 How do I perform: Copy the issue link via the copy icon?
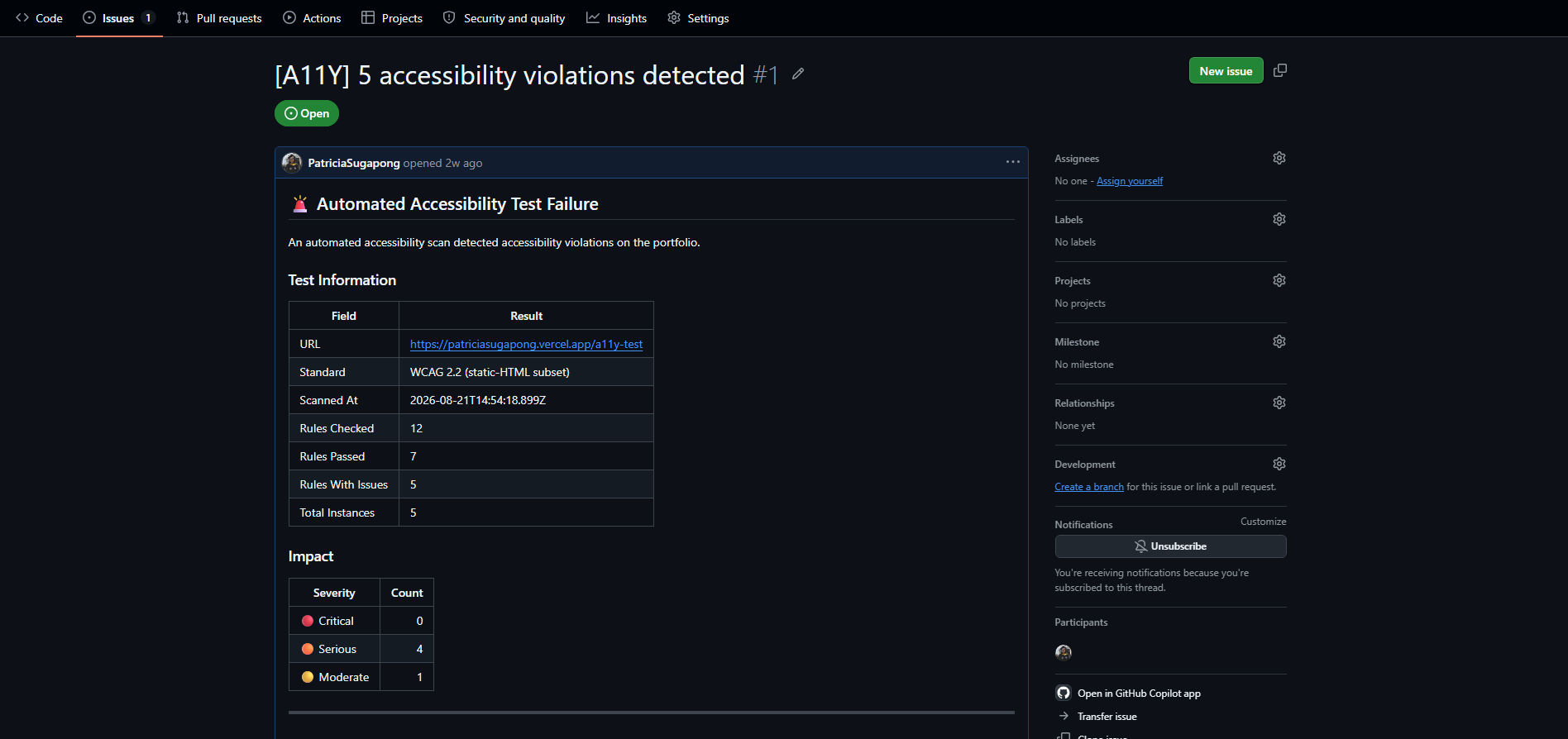(1280, 70)
